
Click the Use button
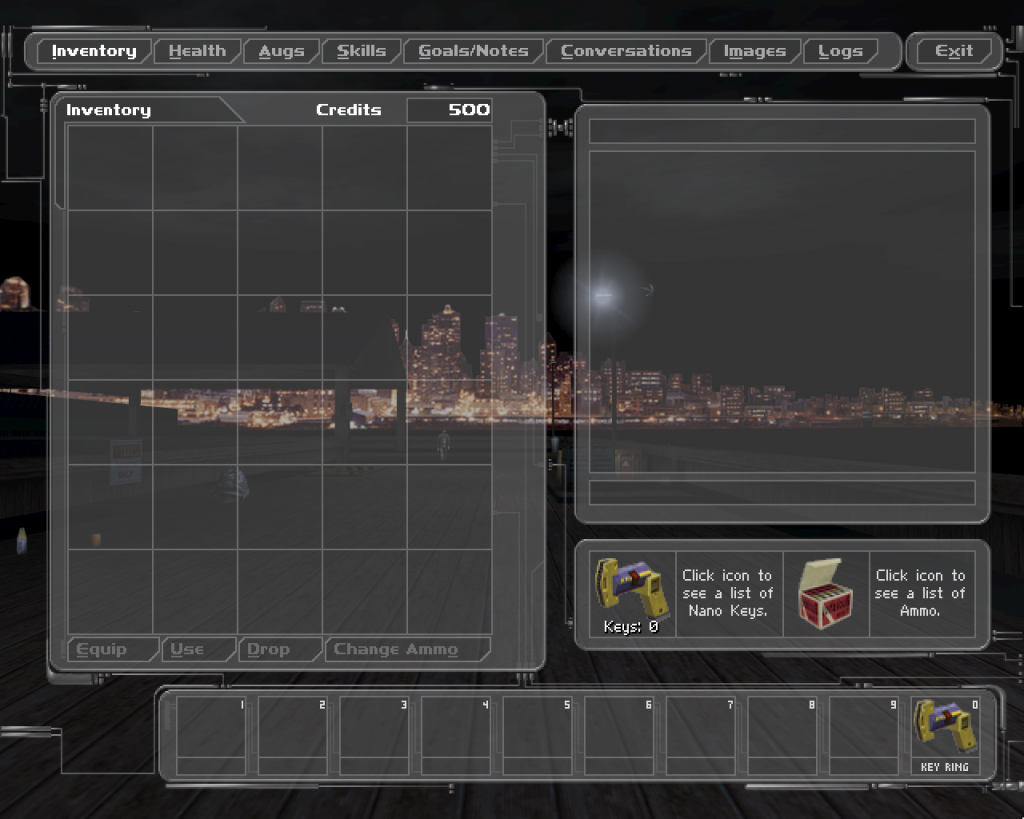pos(198,649)
